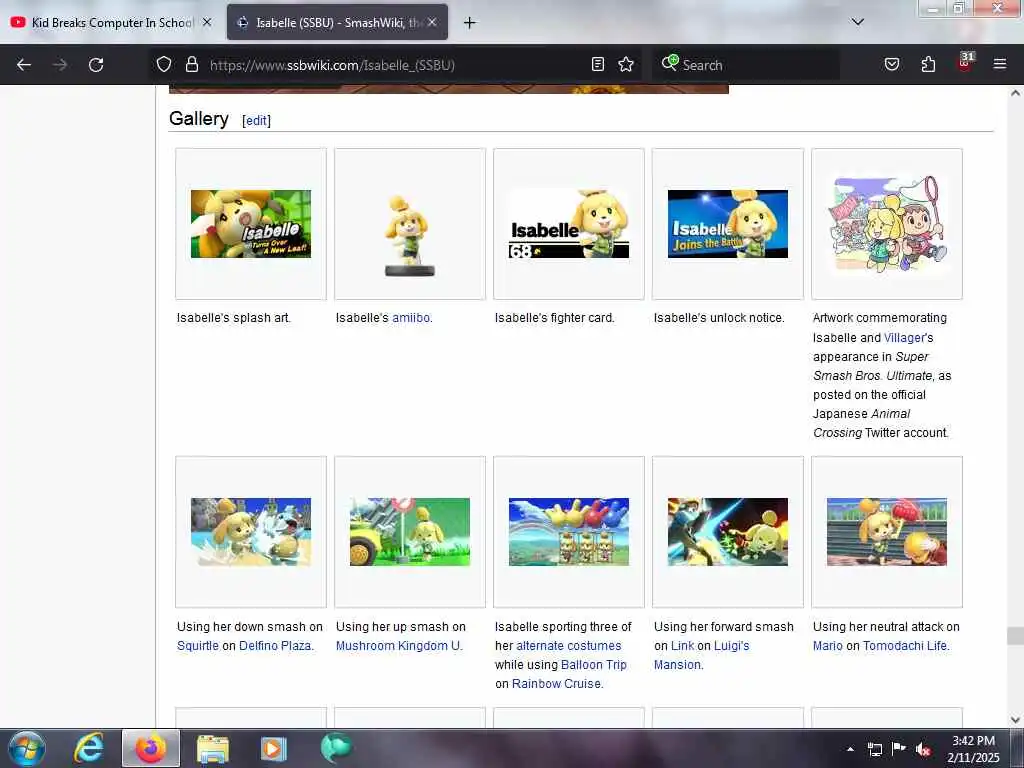Open the amiibo link
The image size is (1024, 768).
pyautogui.click(x=411, y=318)
